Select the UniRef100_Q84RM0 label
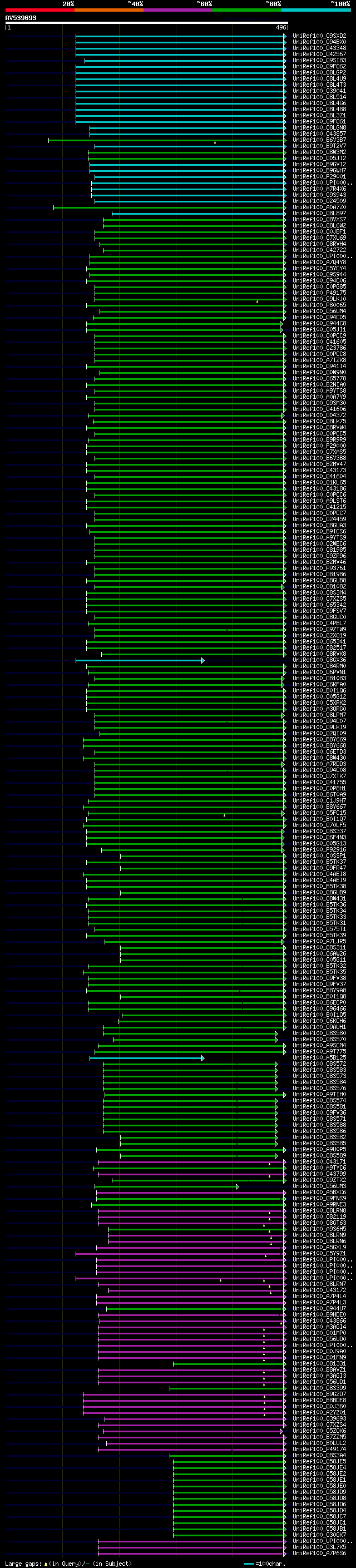Screen dimensions: 356x1568 [x=319, y=666]
